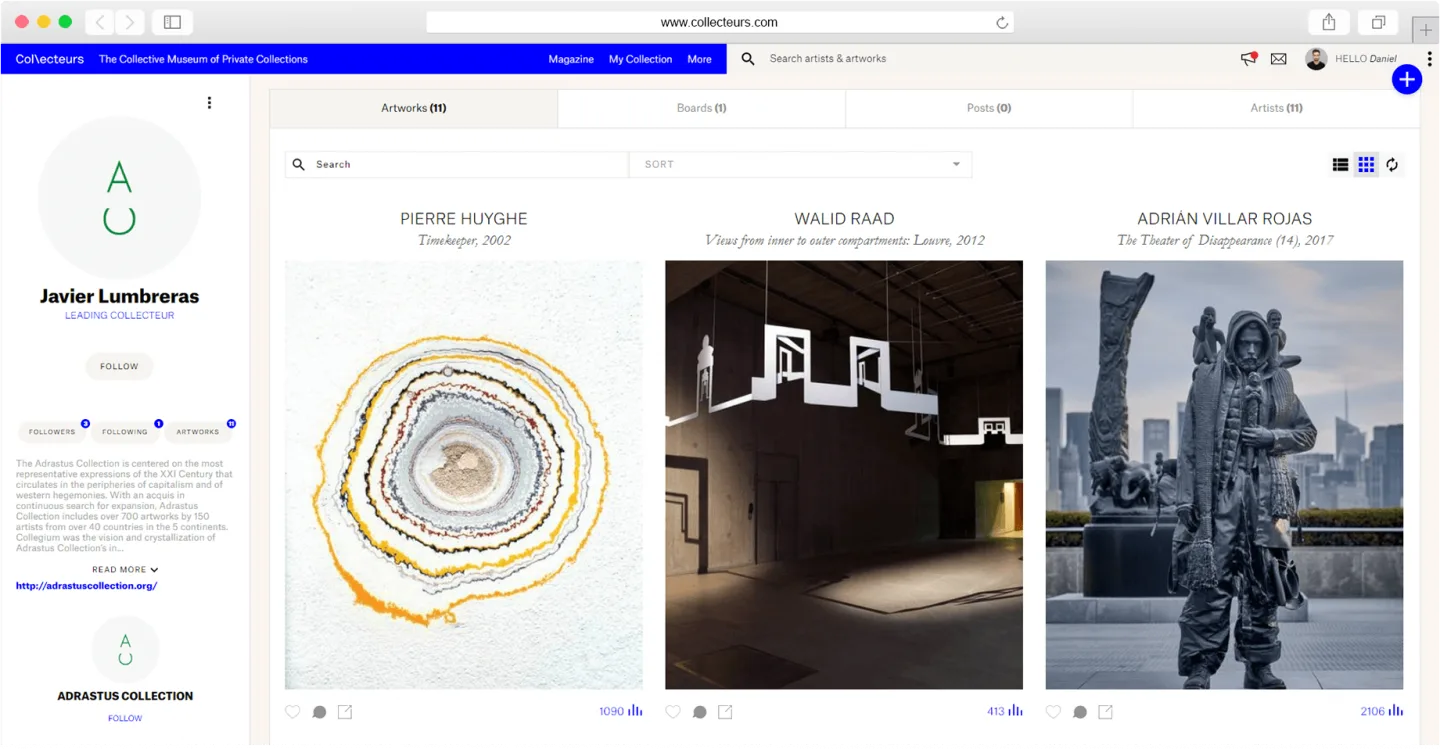
Task: Click the Safari address bar
Action: point(719,22)
